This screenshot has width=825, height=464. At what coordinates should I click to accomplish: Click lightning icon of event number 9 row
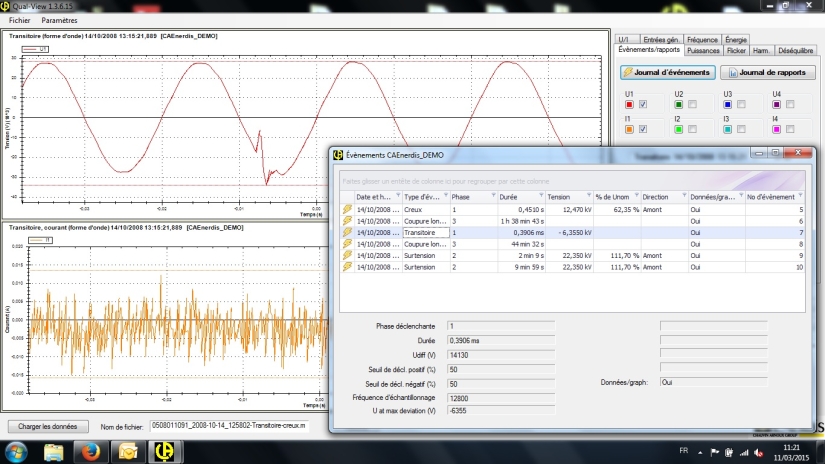point(347,256)
